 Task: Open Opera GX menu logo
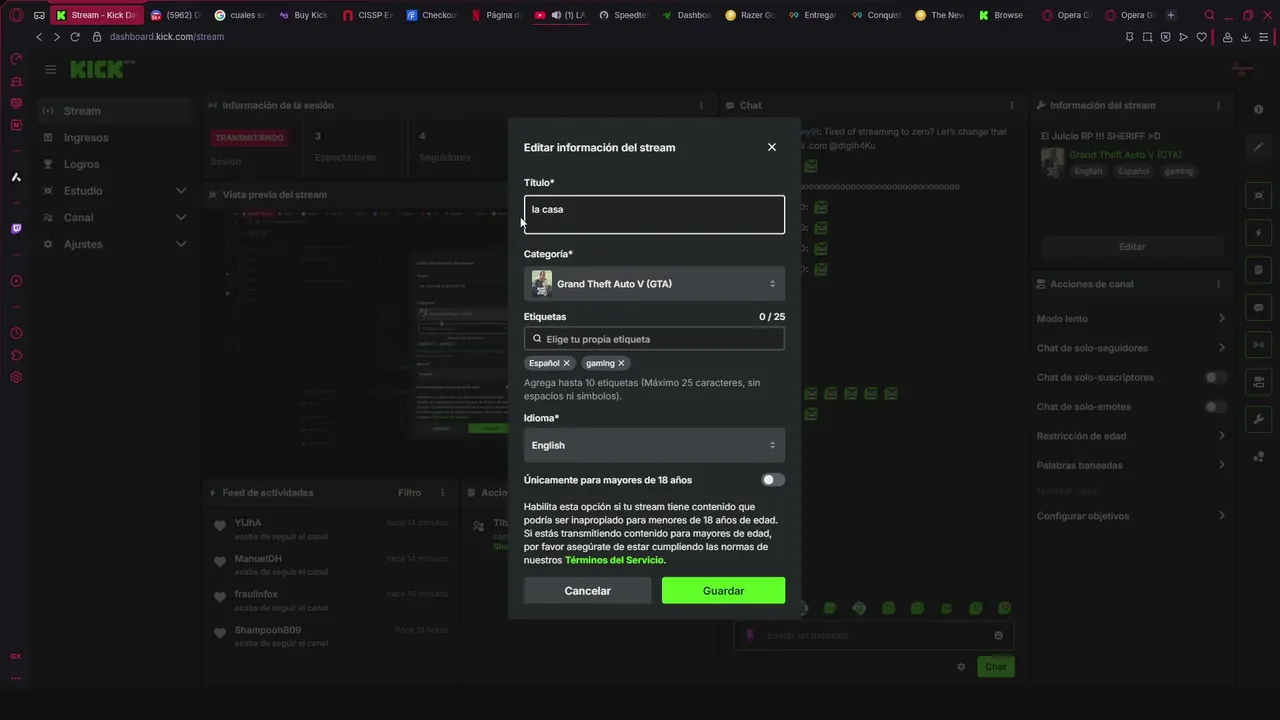point(16,15)
